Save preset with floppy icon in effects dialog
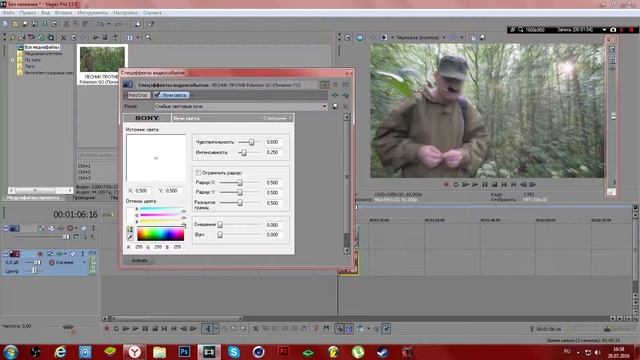 coord(335,106)
